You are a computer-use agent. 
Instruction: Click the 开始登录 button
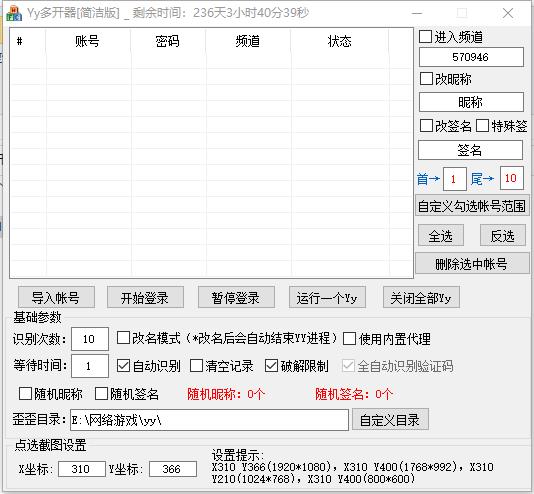(x=145, y=298)
